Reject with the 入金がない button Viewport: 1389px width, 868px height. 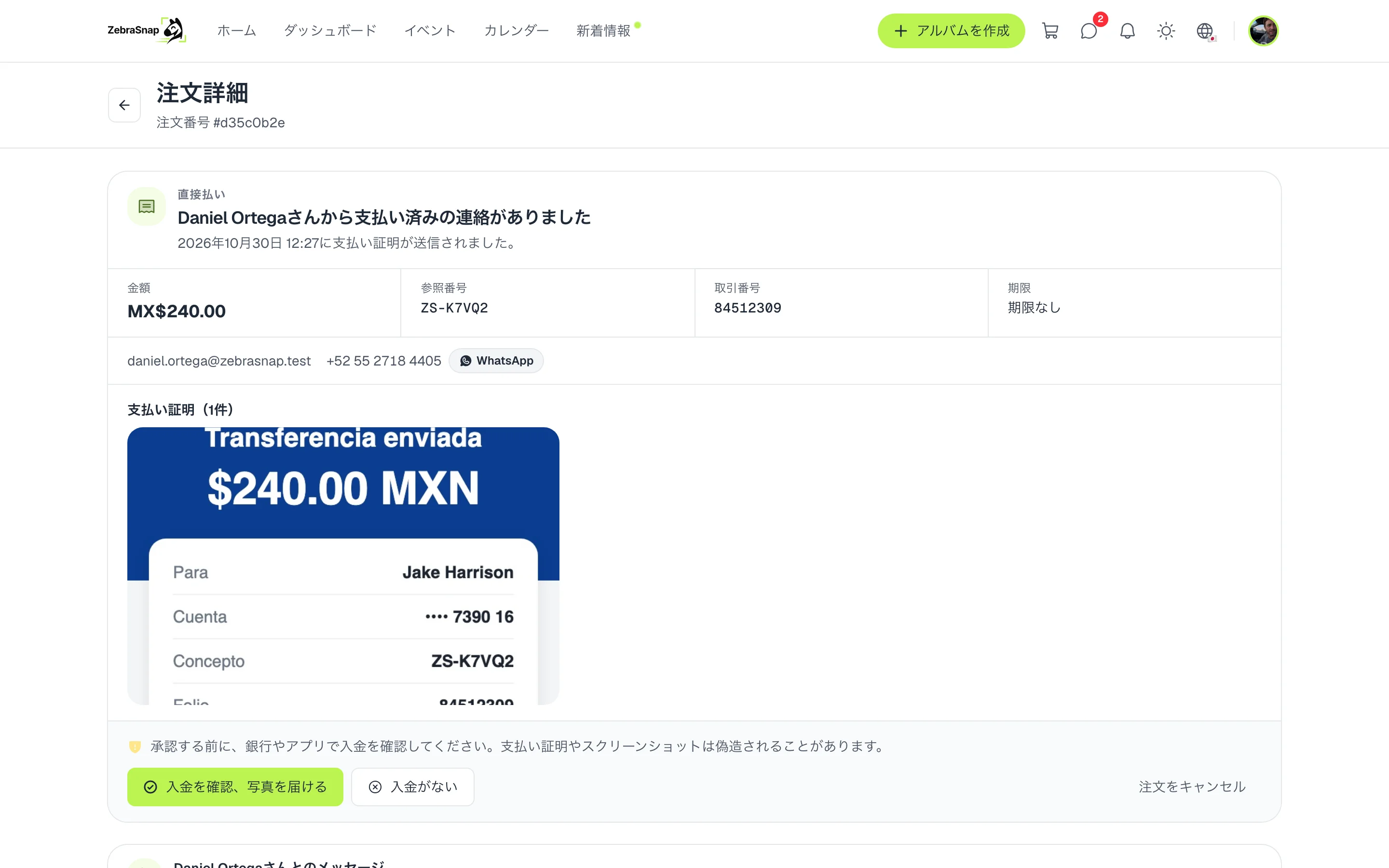point(412,787)
